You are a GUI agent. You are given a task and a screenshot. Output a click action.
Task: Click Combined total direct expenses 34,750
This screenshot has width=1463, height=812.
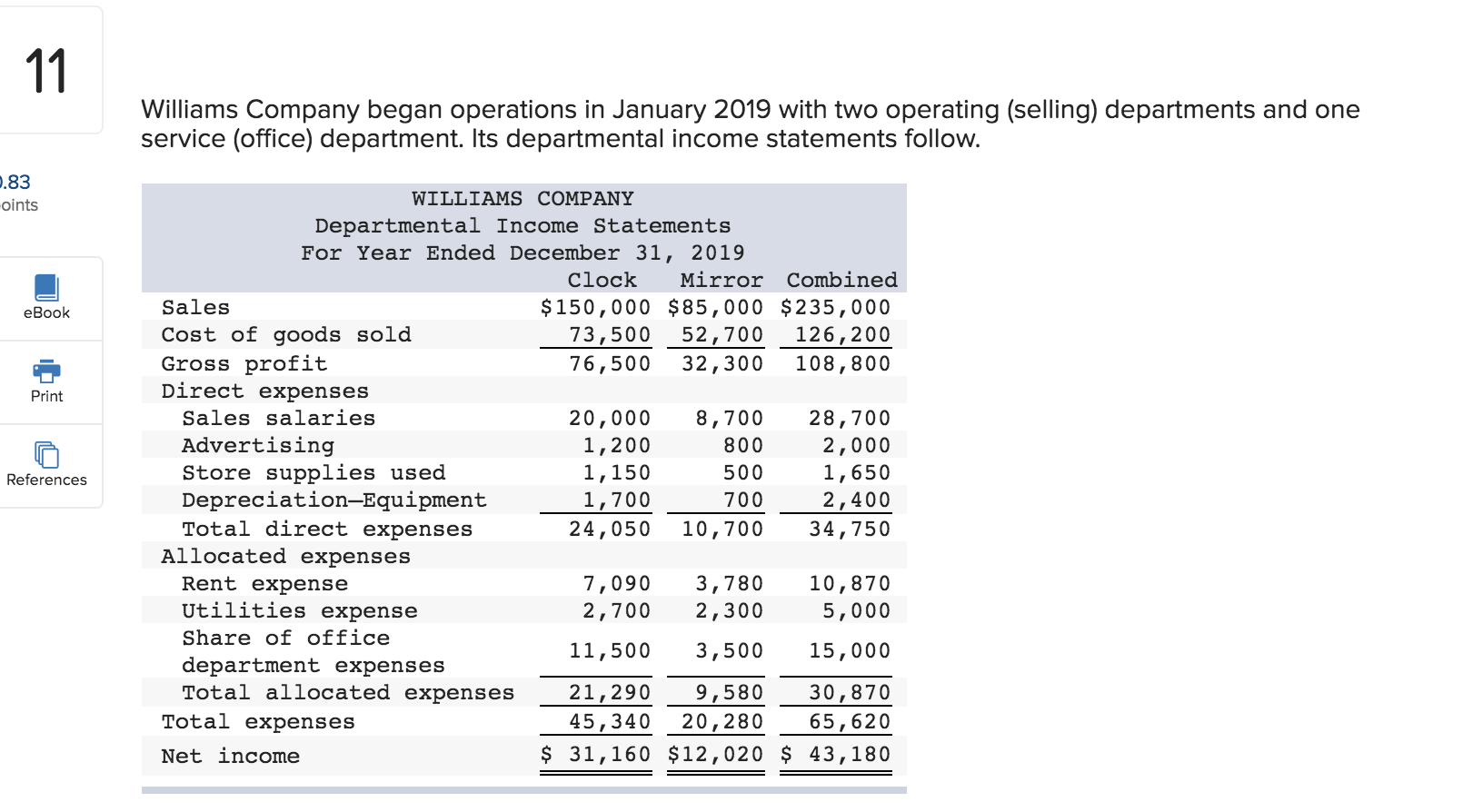(x=850, y=529)
